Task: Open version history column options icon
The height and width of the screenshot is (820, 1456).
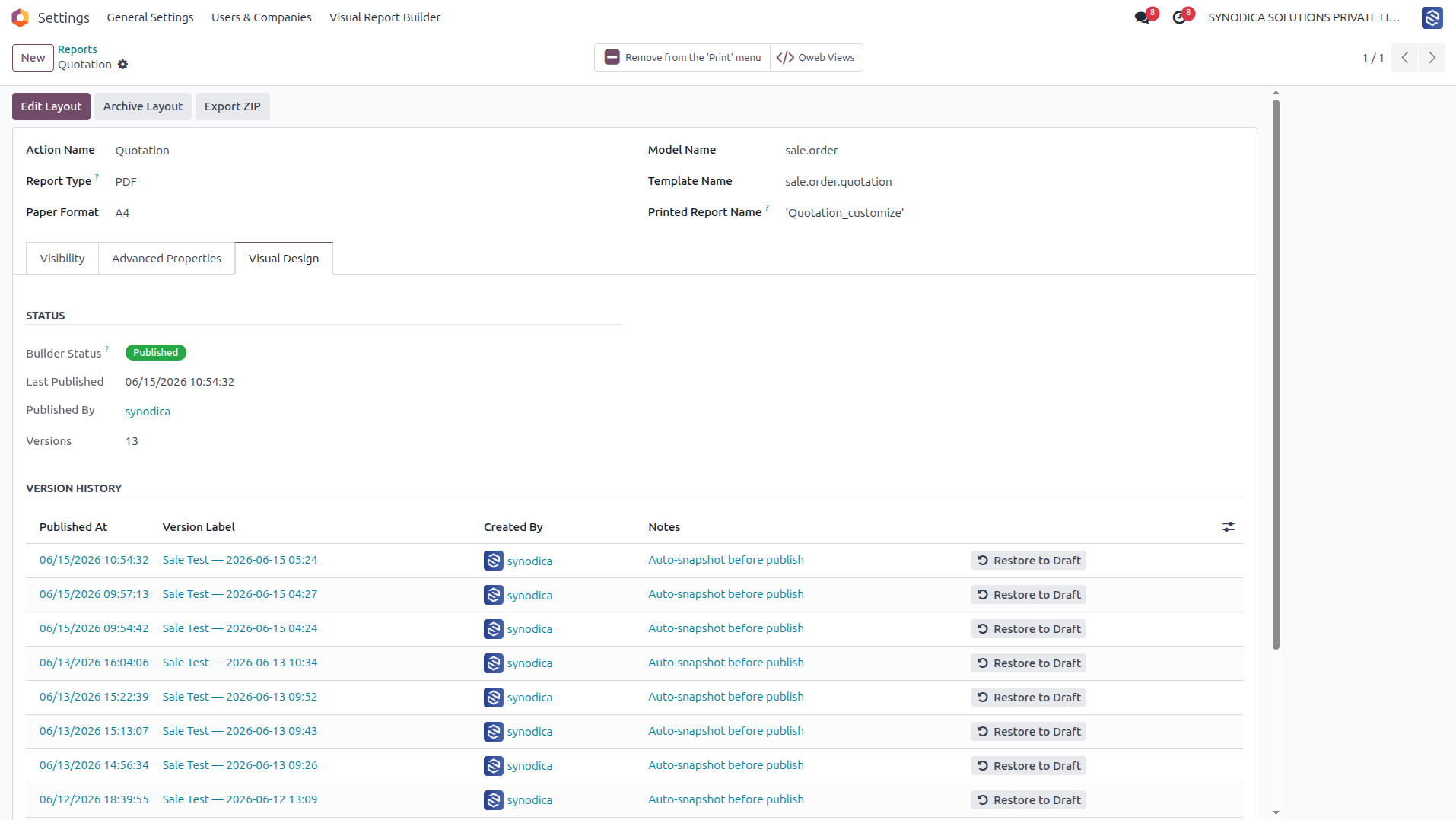Action: tap(1229, 526)
